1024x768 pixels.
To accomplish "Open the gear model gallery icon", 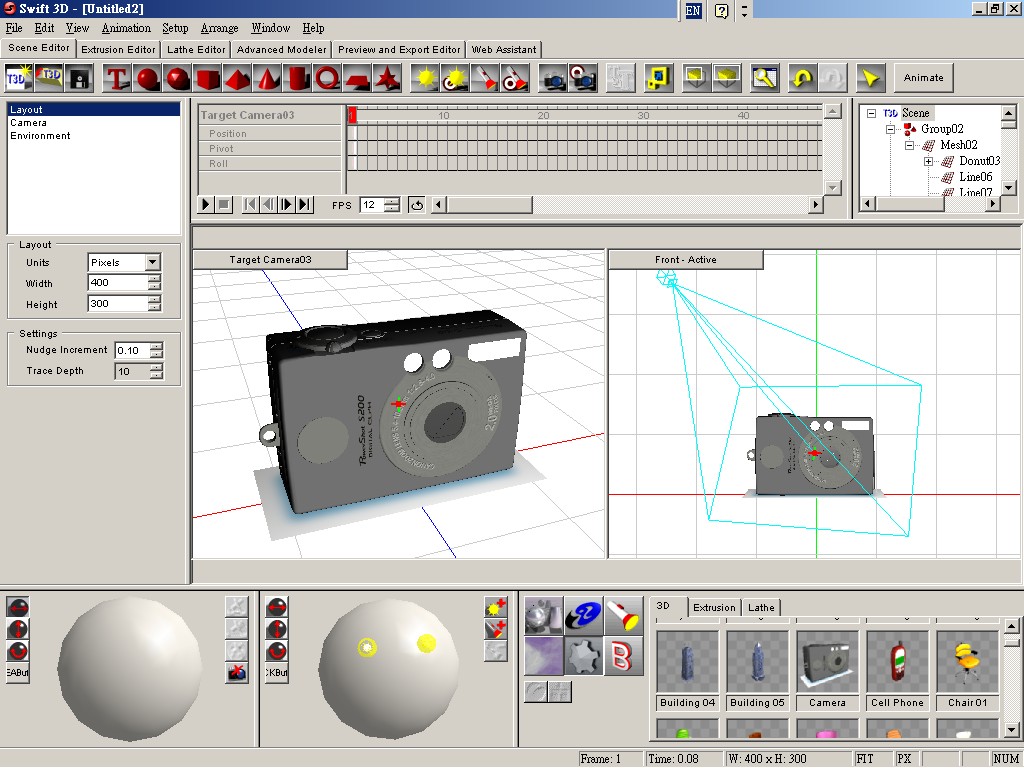I will (x=583, y=656).
